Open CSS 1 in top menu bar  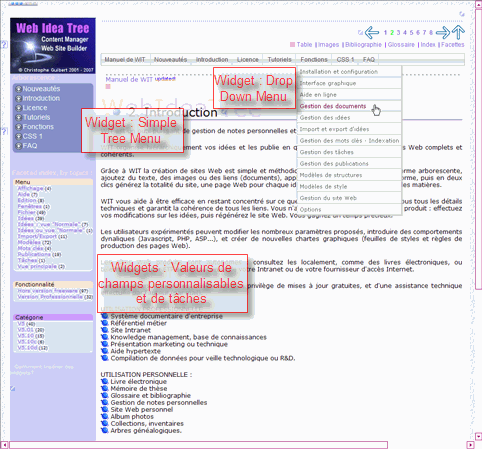click(x=345, y=59)
